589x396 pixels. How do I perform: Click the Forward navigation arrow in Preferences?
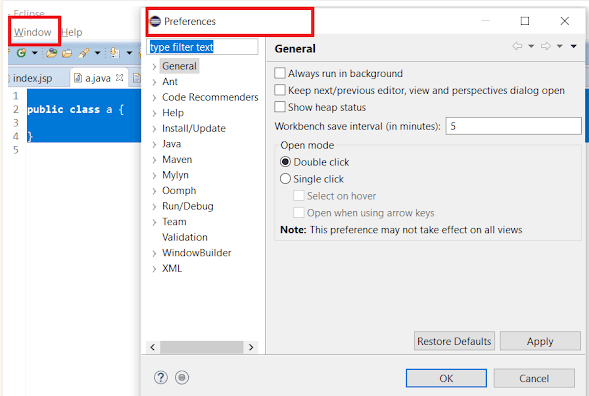[545, 46]
